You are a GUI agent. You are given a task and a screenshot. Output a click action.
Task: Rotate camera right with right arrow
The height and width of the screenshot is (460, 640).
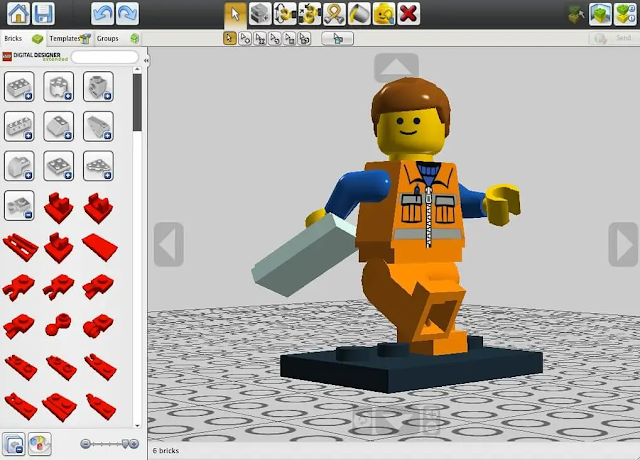tap(623, 244)
